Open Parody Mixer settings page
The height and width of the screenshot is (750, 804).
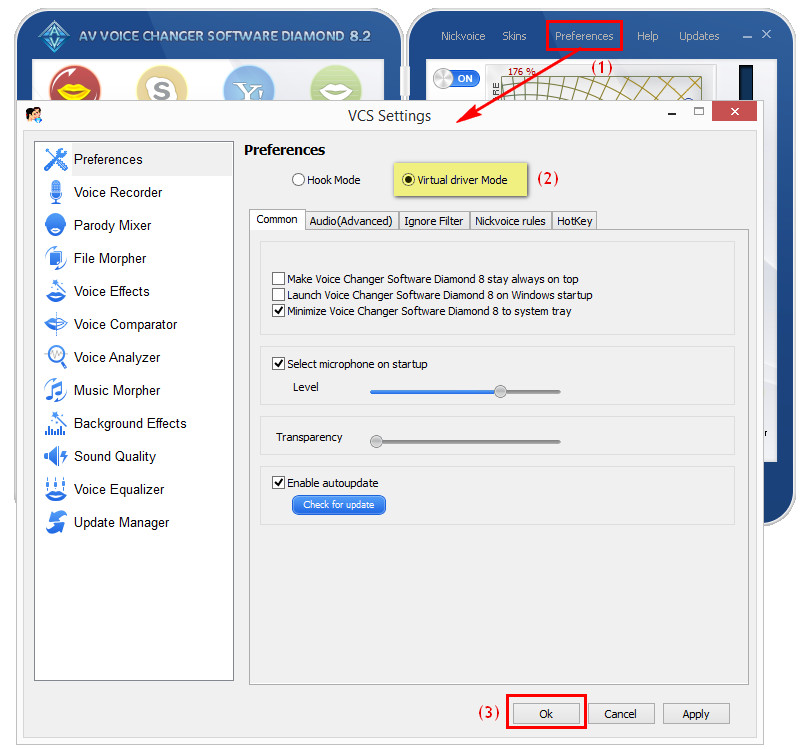coord(133,225)
